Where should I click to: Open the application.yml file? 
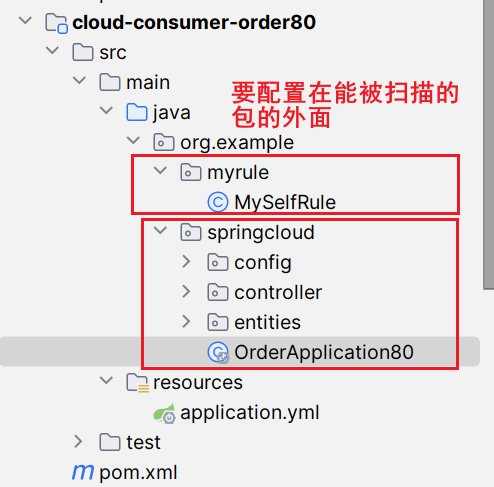coord(250,413)
